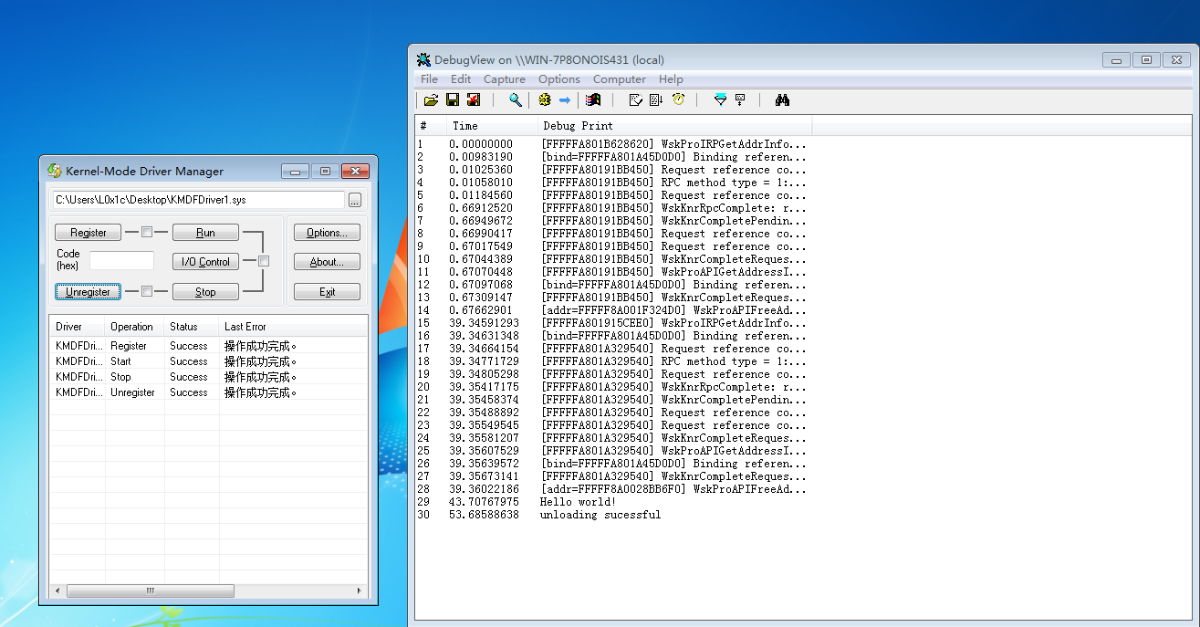Select the 'Unregister' operation row in the list
Image resolution: width=1200 pixels, height=627 pixels.
(x=209, y=392)
